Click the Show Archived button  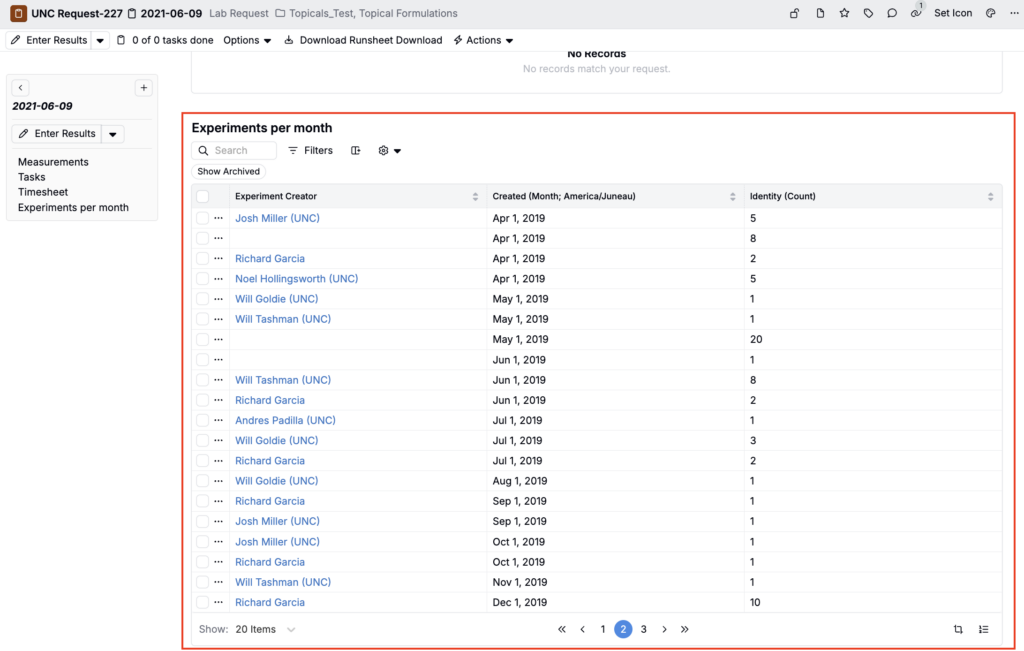[229, 171]
